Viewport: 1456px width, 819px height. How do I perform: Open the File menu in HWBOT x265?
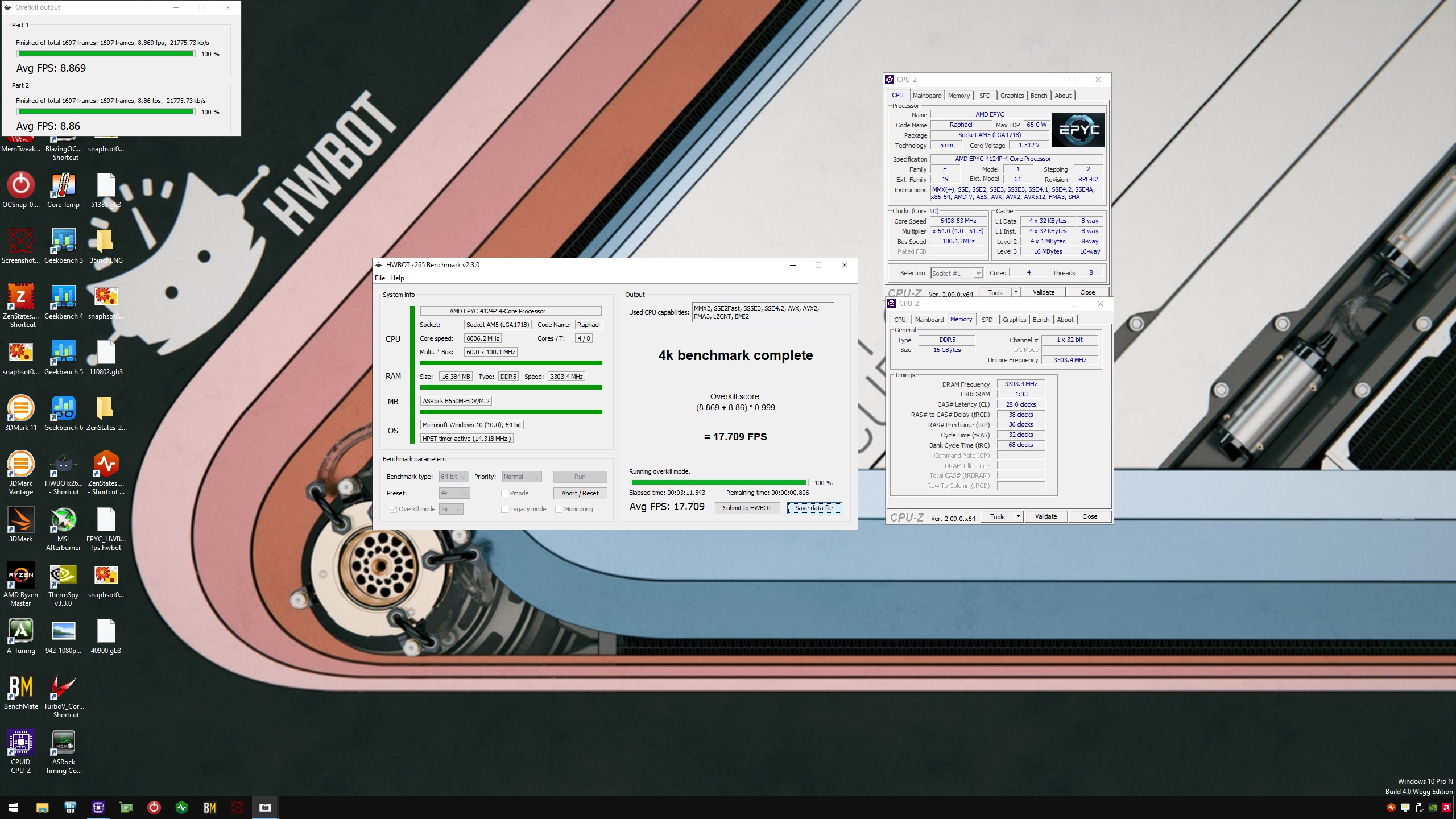coord(380,278)
